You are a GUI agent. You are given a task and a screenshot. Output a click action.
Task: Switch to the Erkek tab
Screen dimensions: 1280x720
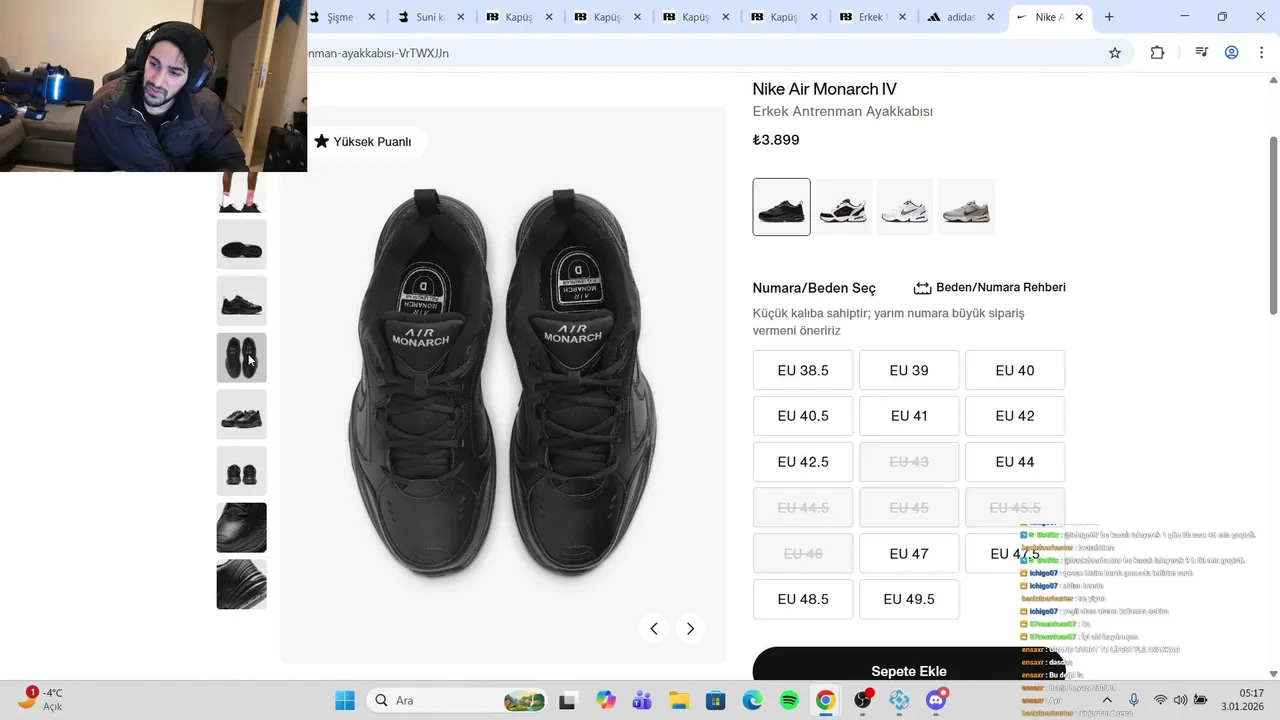coord(873,17)
